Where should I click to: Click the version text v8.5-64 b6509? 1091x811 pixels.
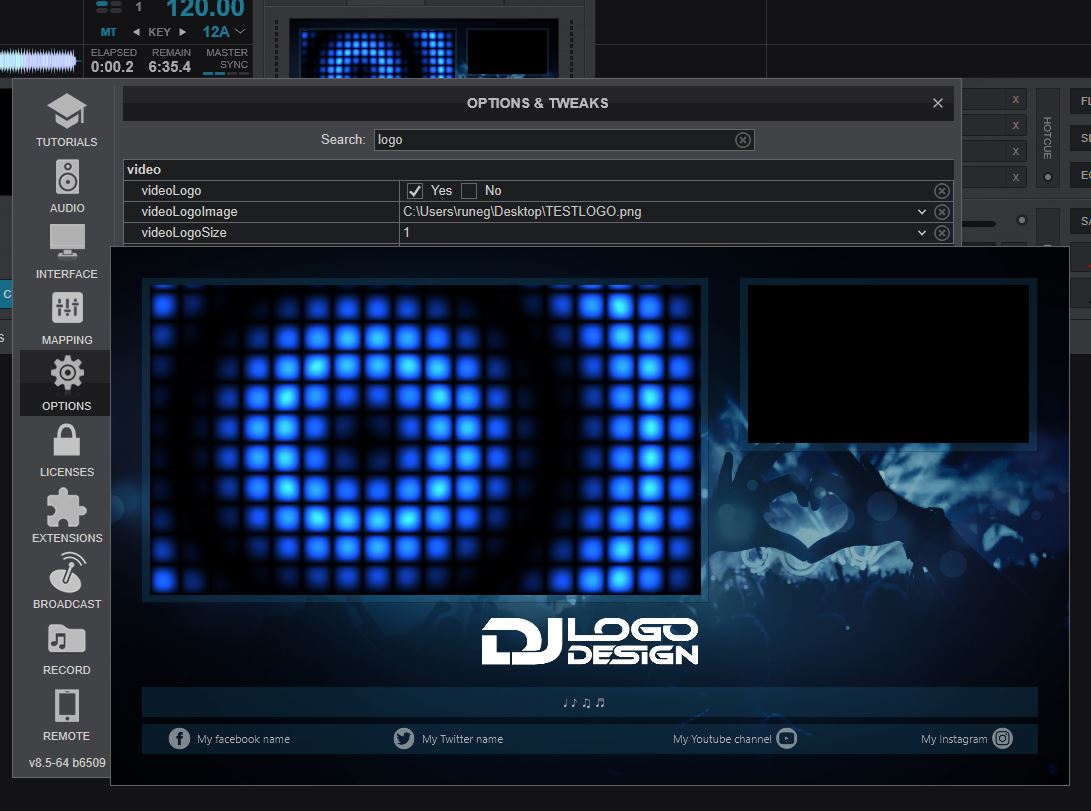(67, 762)
